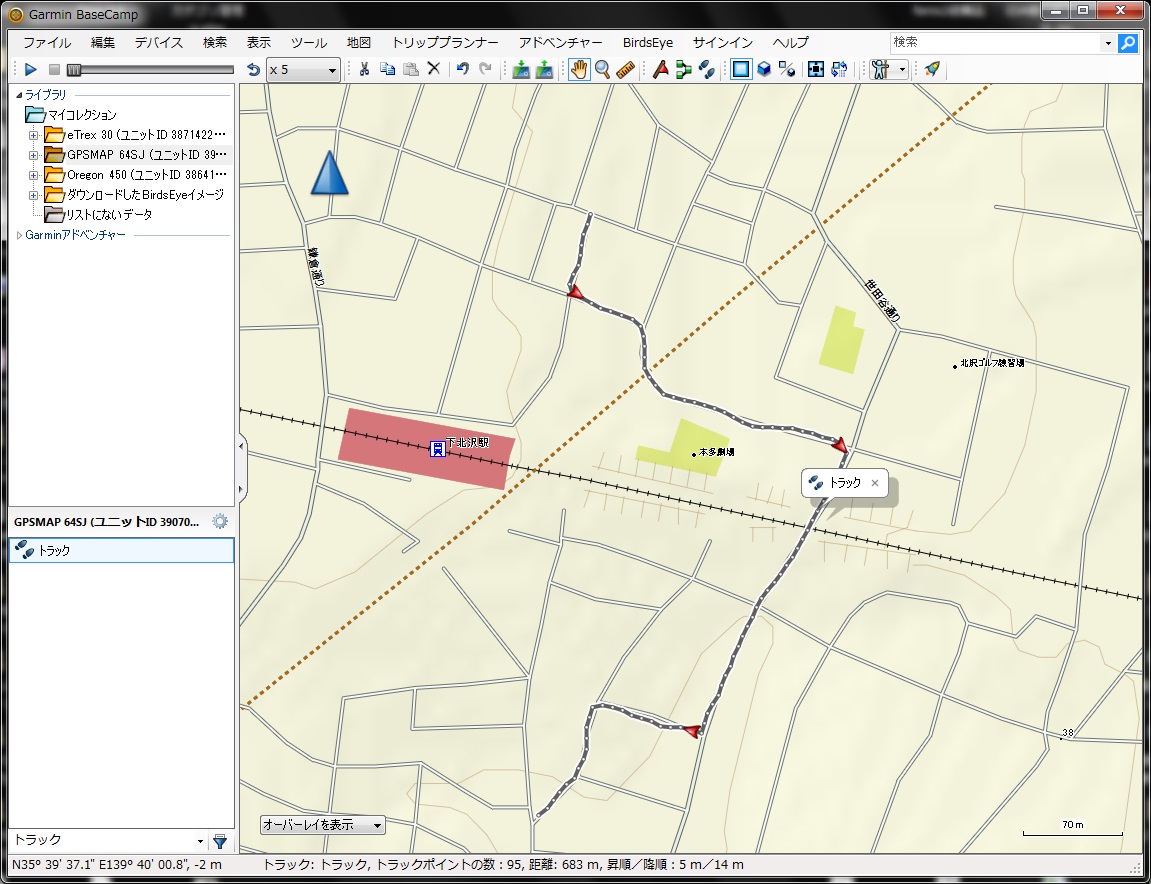
Task: Open the 検索 menu
Action: click(215, 43)
